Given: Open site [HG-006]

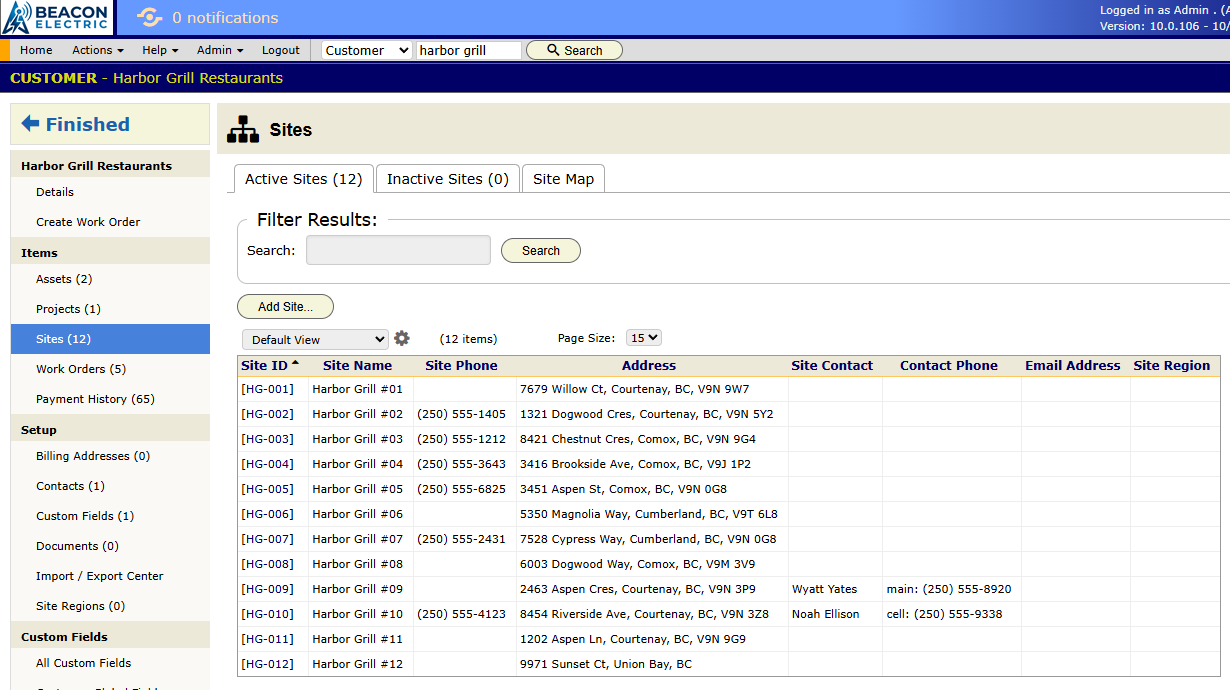Looking at the screenshot, I should tap(268, 514).
